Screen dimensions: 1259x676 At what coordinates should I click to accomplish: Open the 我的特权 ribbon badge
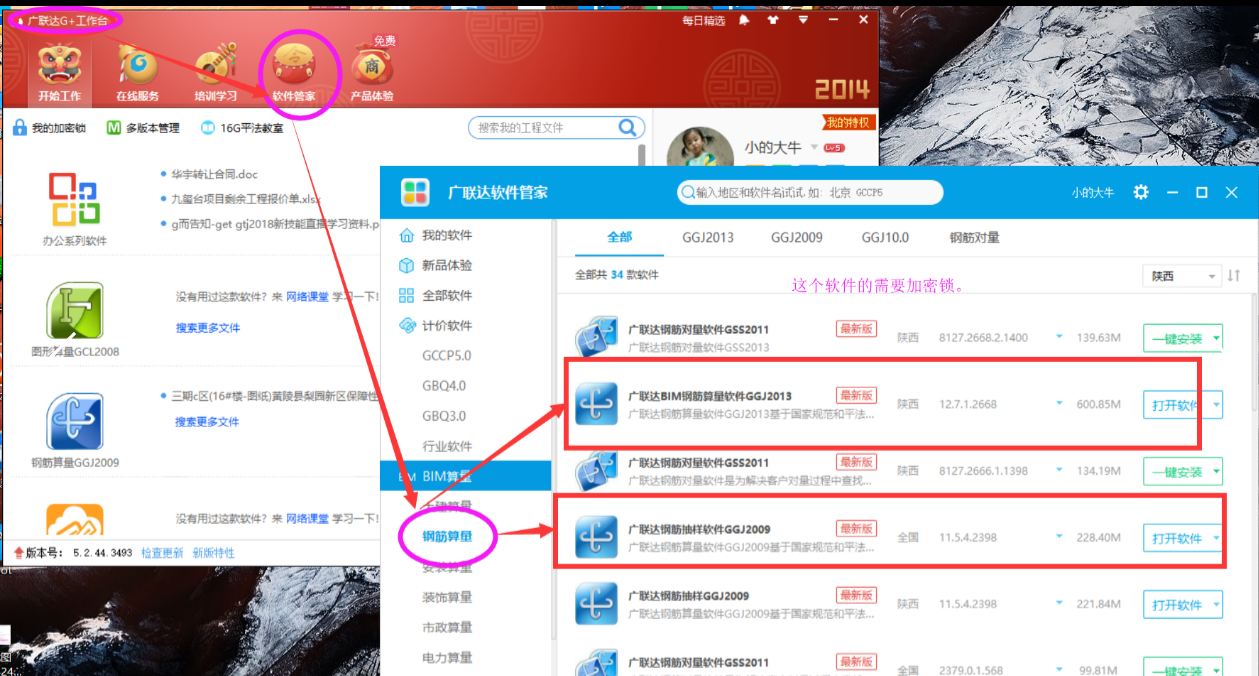click(849, 122)
